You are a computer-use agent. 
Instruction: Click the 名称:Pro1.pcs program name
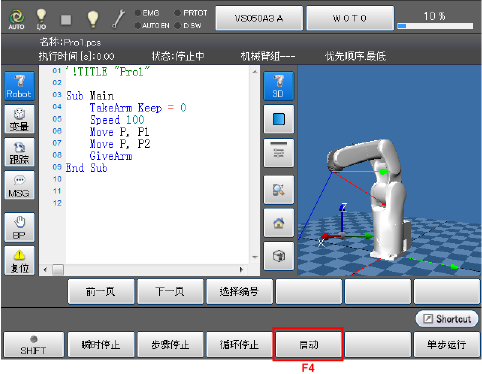(x=70, y=42)
